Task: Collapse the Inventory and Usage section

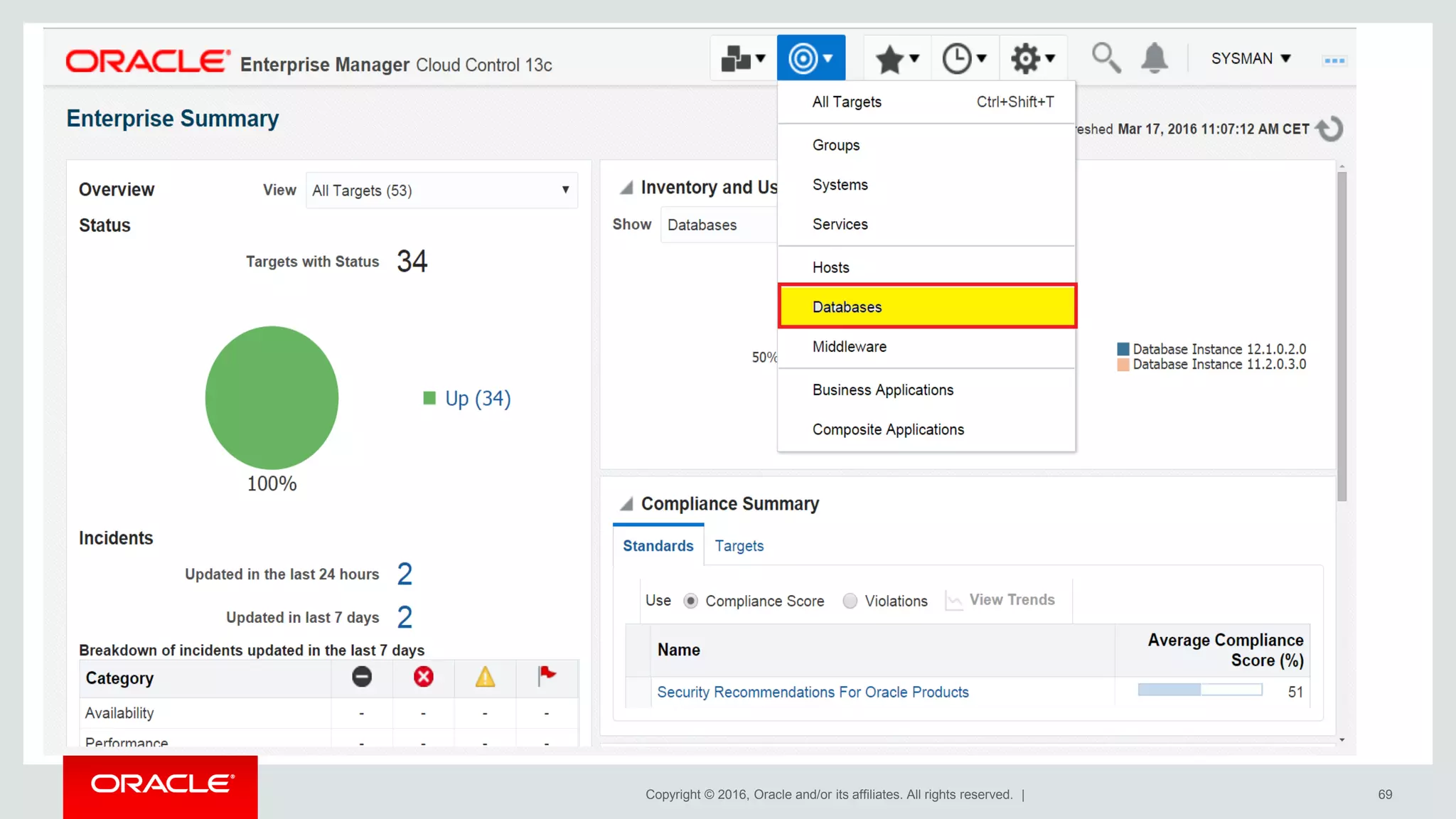Action: coord(626,188)
